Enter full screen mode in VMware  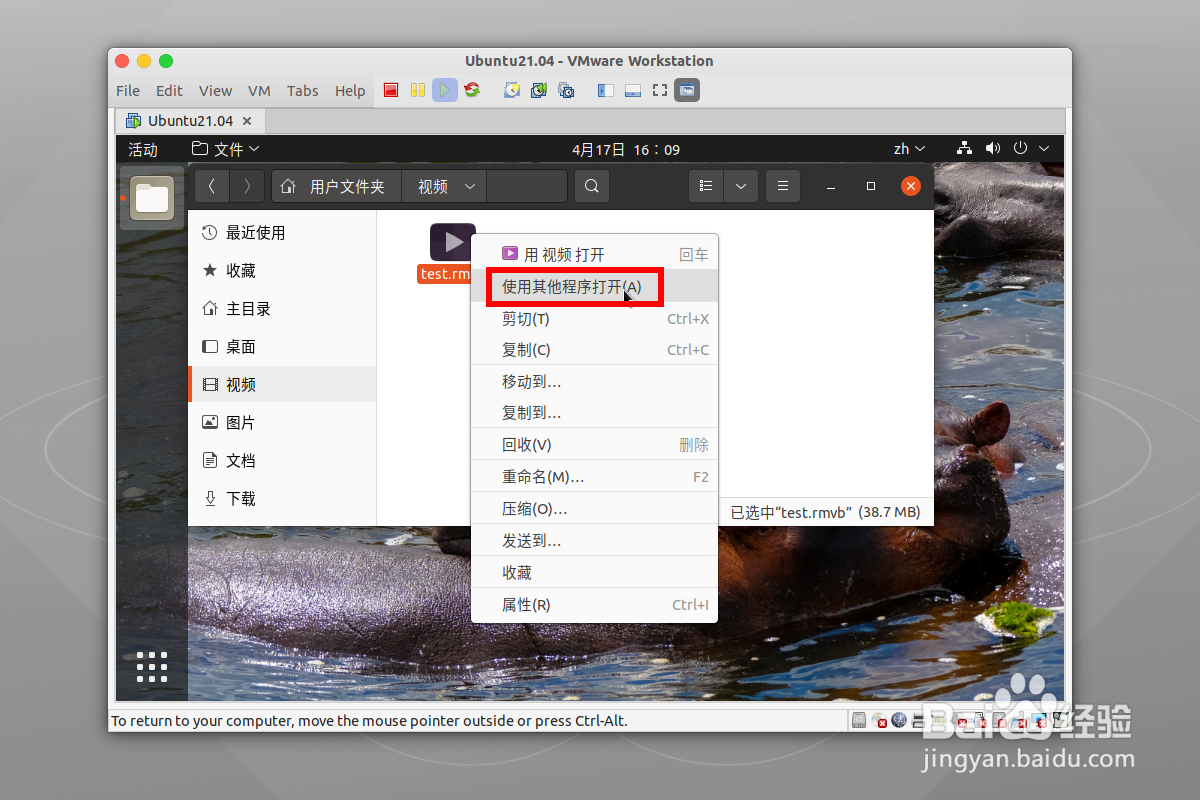coord(659,90)
